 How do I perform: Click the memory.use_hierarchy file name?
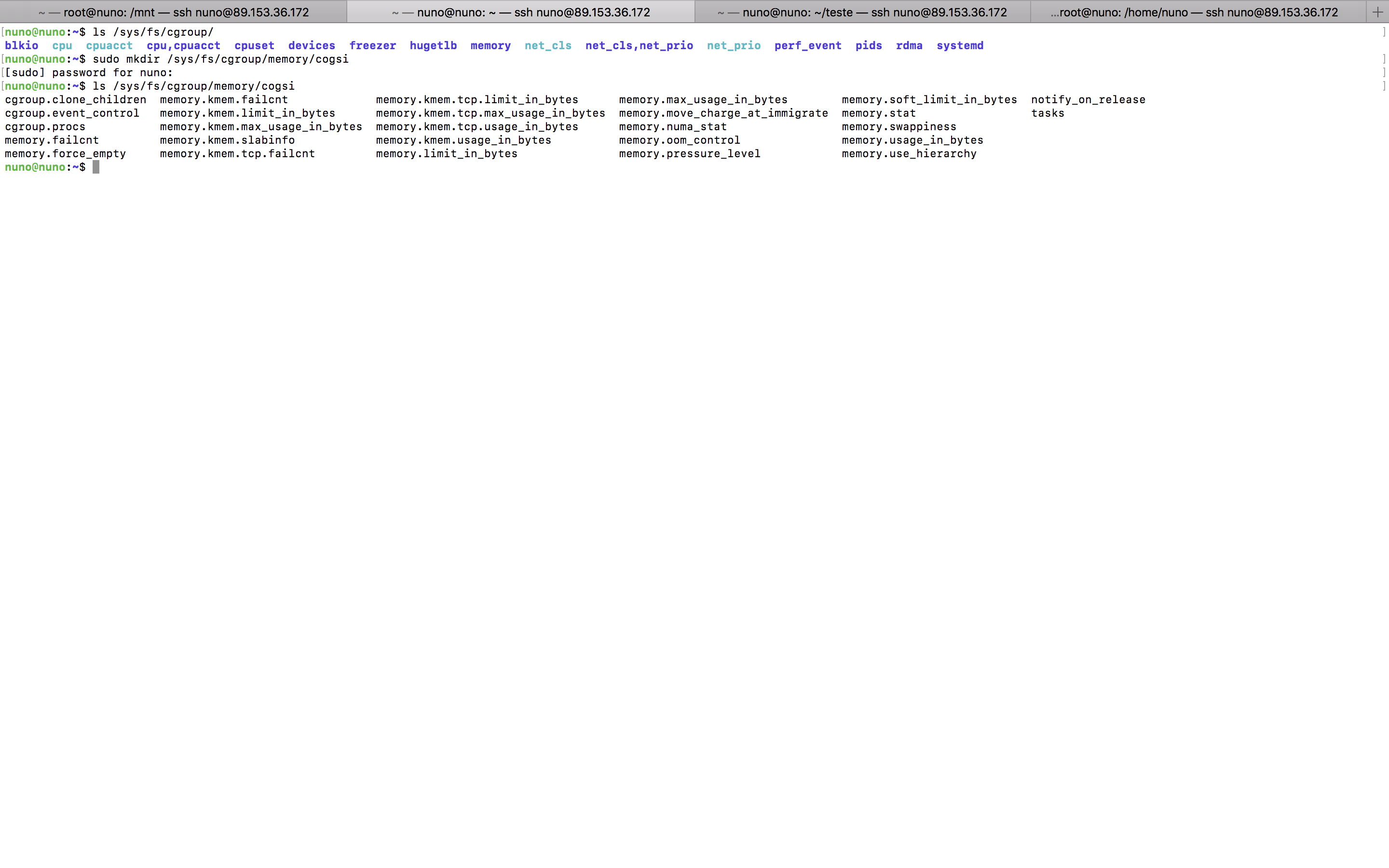[x=909, y=153]
